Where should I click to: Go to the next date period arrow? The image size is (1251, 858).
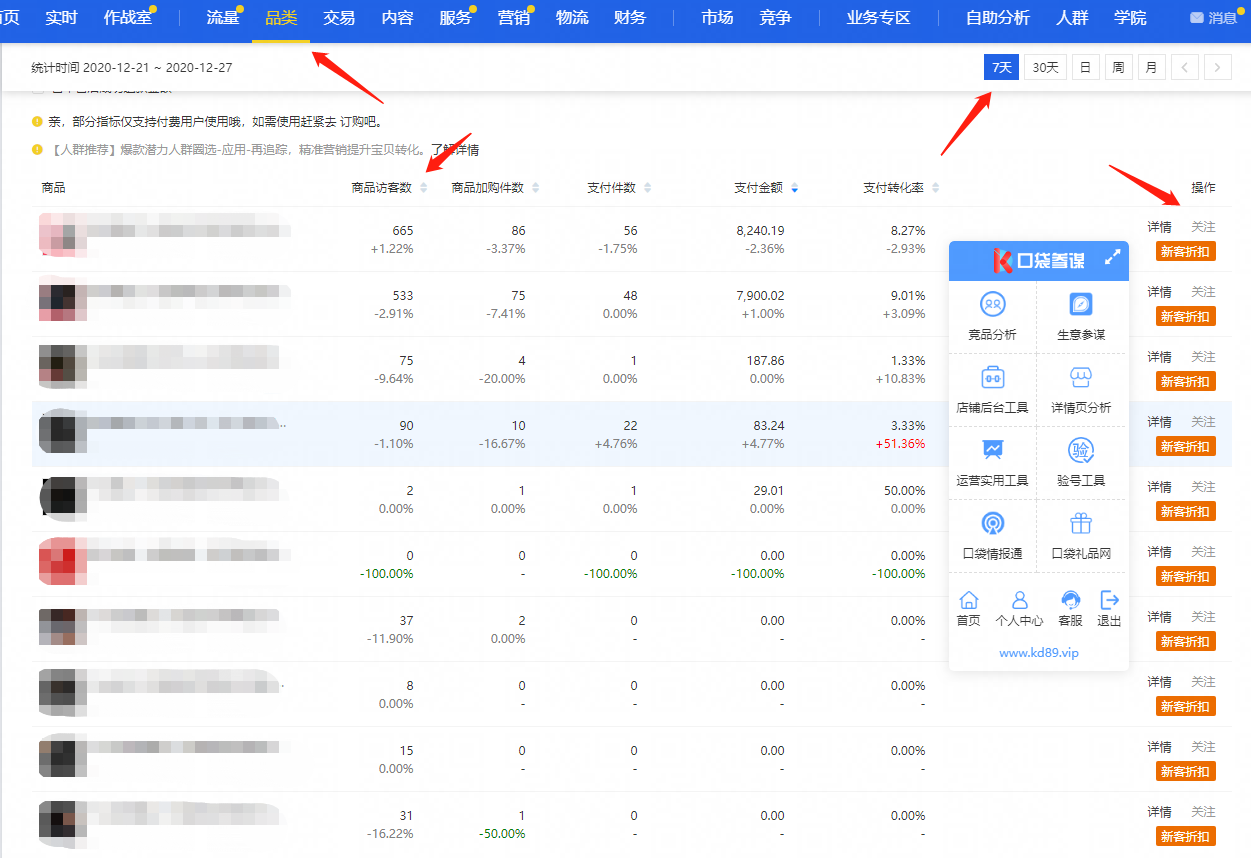[1217, 67]
